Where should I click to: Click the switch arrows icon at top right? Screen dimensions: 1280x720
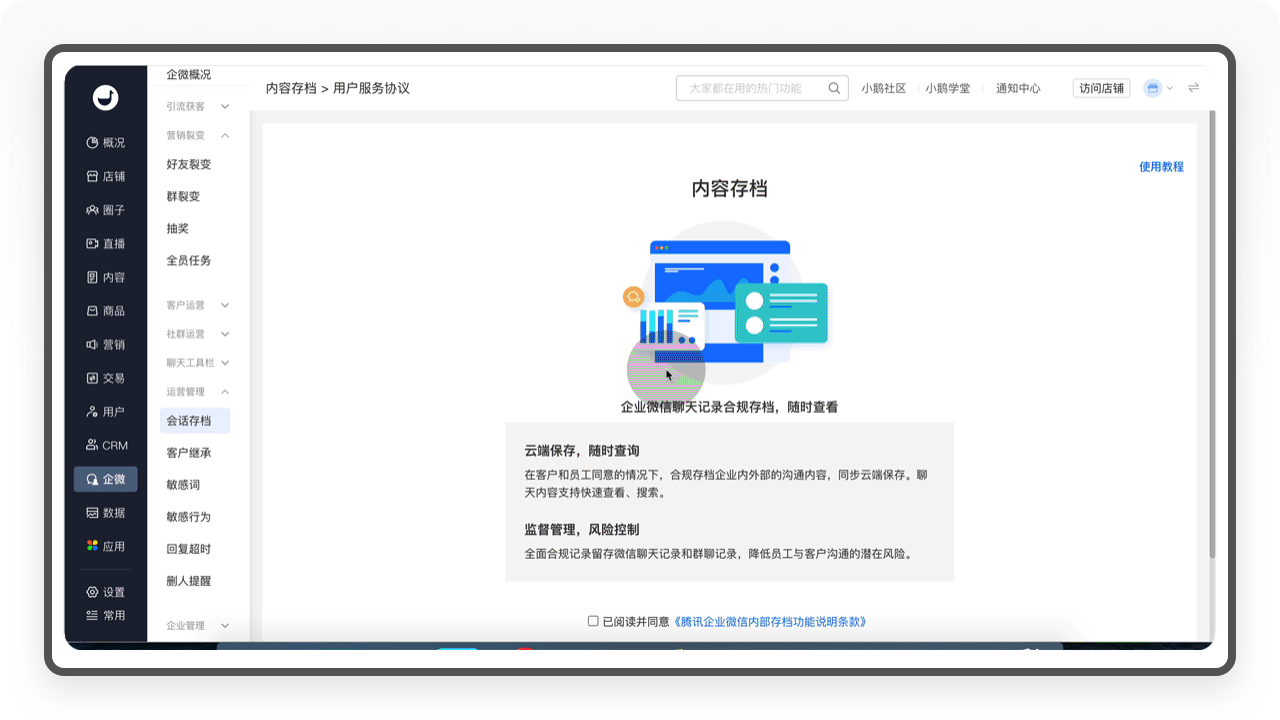1193,88
